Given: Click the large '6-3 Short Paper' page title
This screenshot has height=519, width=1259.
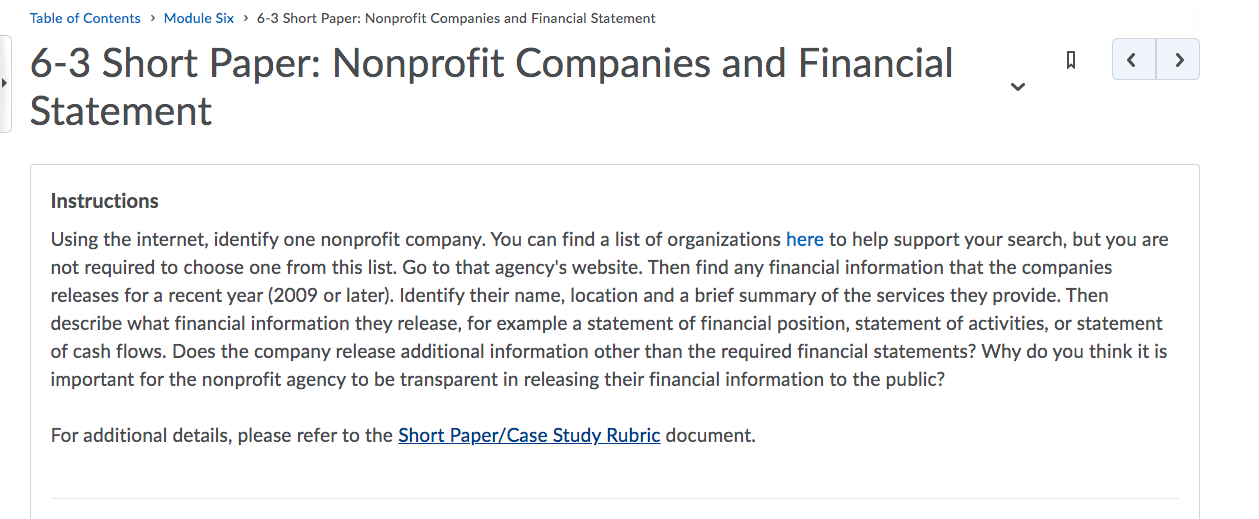Looking at the screenshot, I should (x=491, y=87).
